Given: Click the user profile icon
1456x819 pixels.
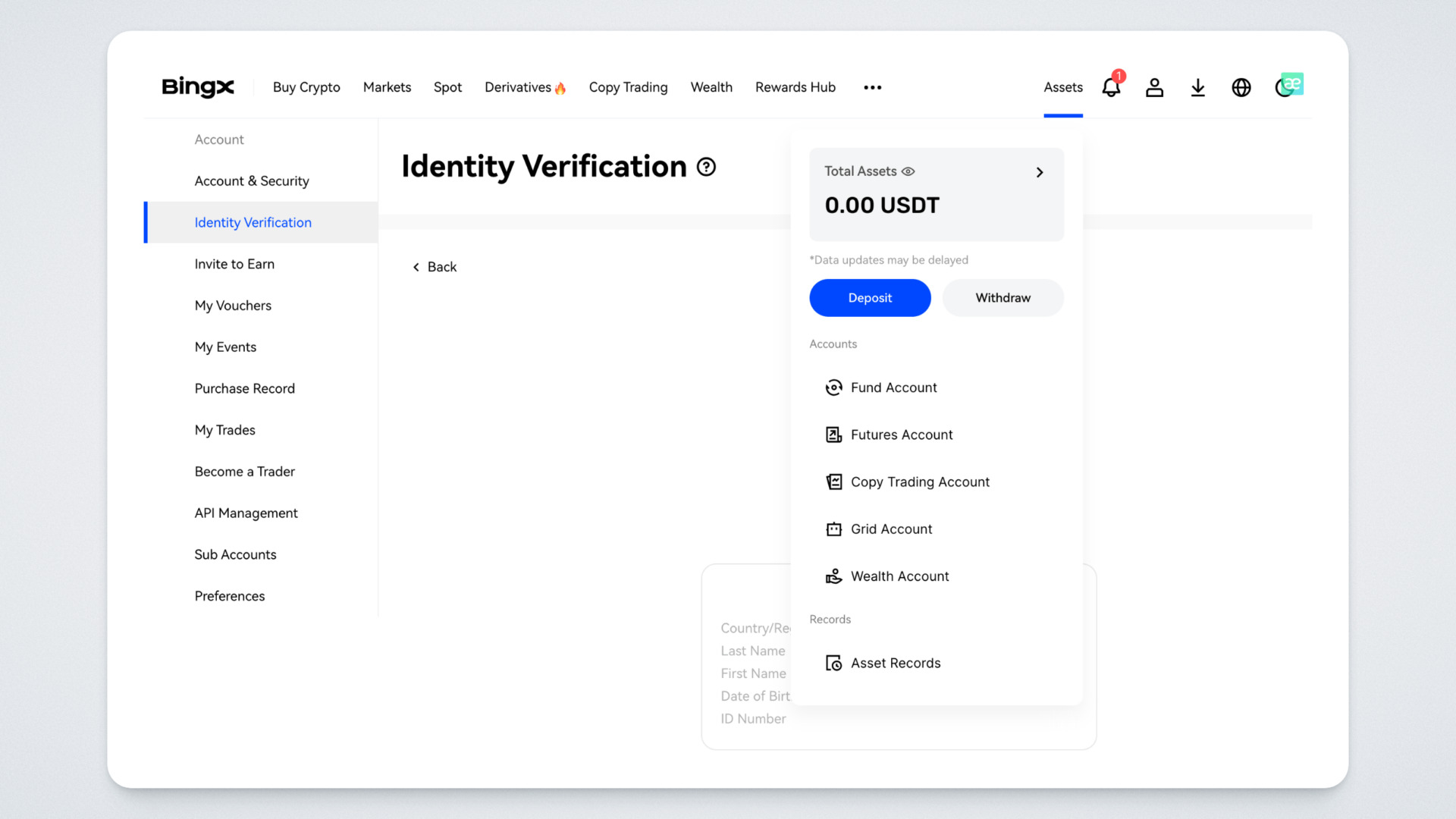Looking at the screenshot, I should (x=1154, y=88).
